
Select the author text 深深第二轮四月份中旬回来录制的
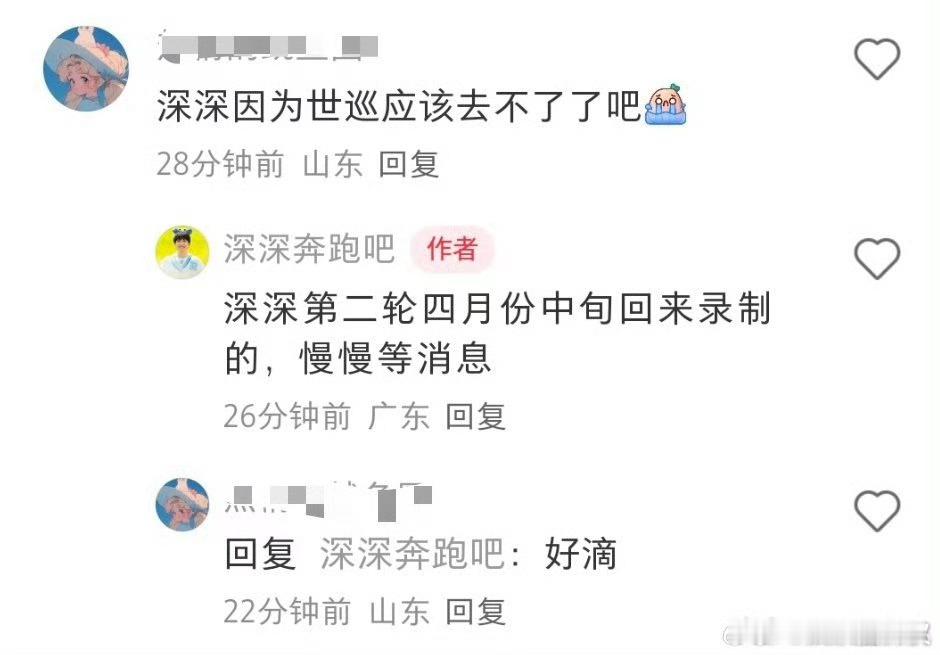click(x=497, y=333)
